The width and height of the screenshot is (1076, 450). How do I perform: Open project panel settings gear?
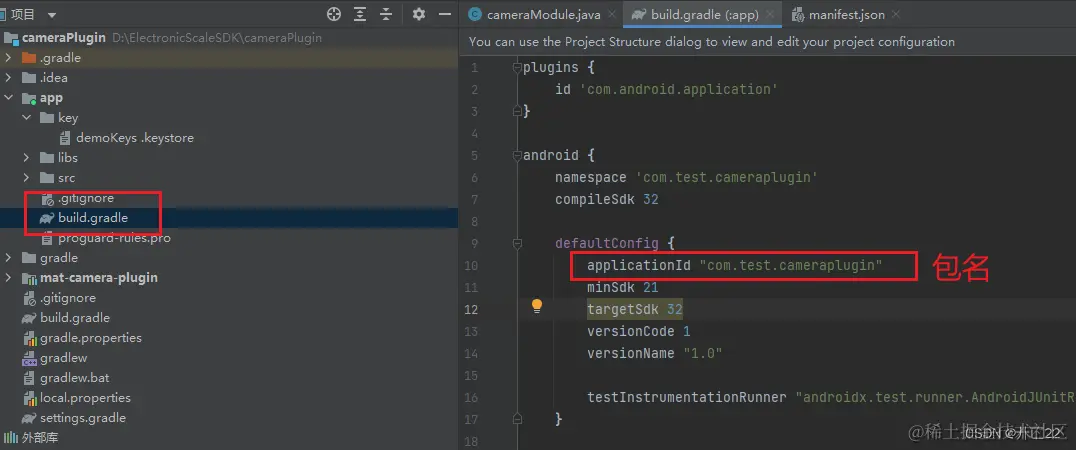tap(419, 14)
